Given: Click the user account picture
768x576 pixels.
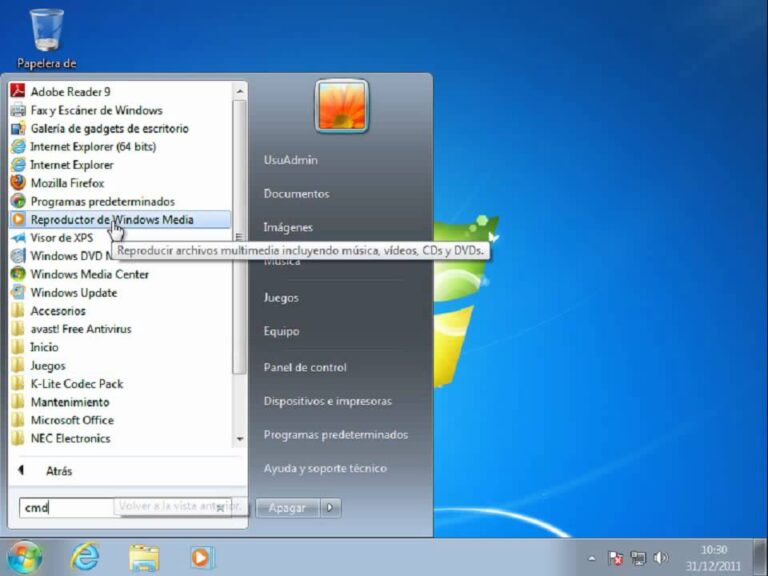Looking at the screenshot, I should click(341, 106).
